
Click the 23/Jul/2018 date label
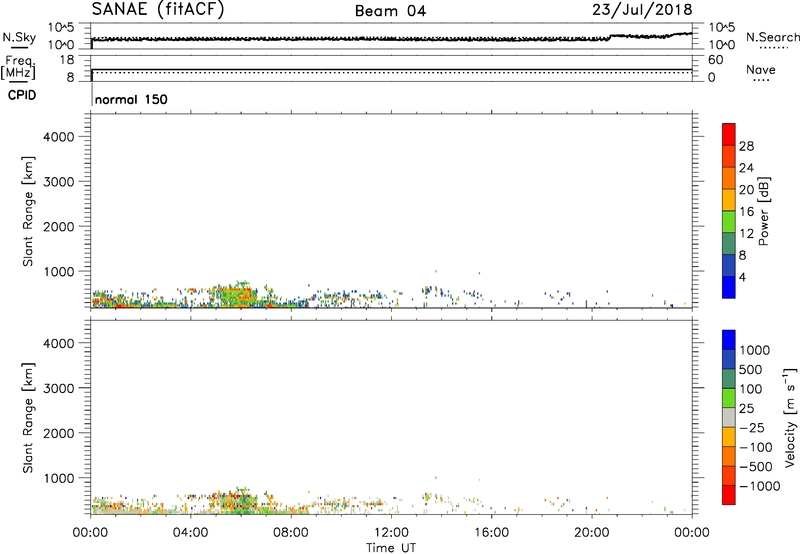642,10
